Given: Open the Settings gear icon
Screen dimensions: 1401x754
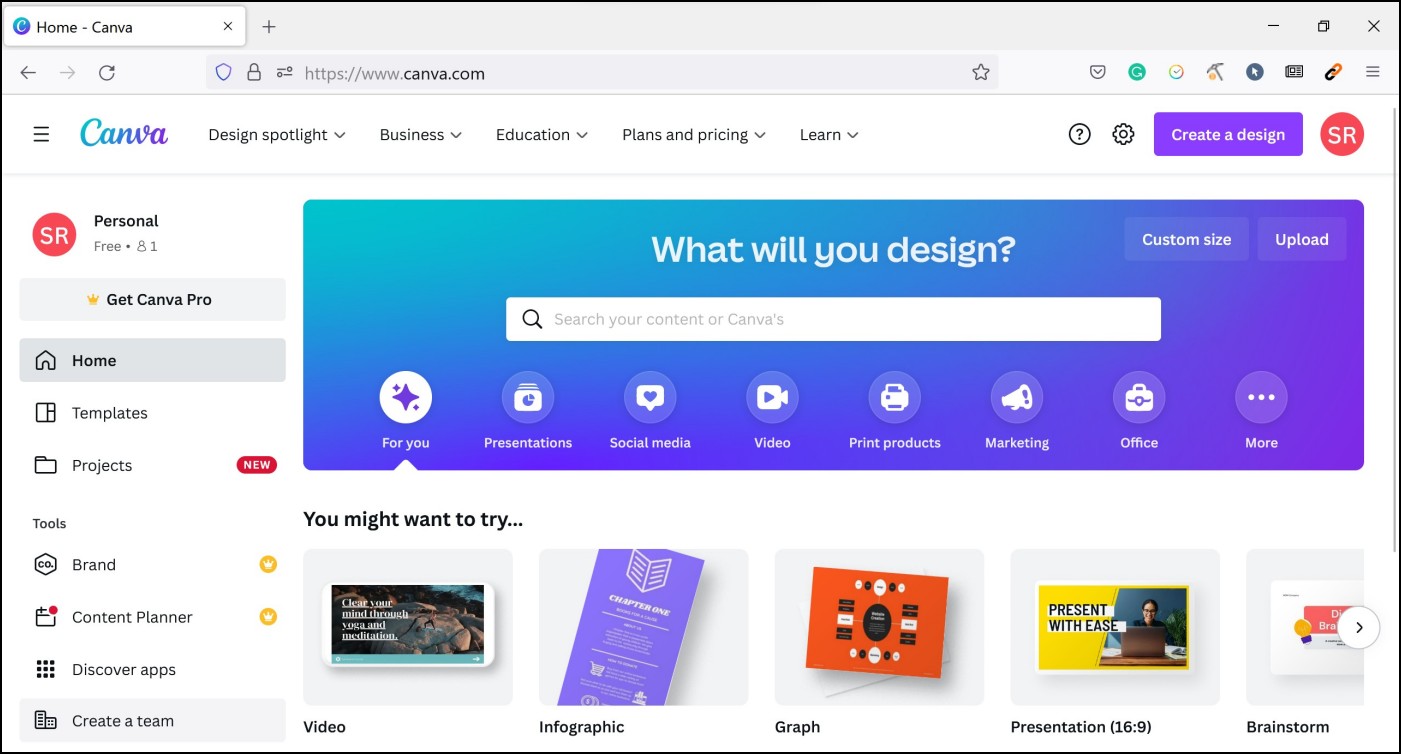Looking at the screenshot, I should tap(1123, 134).
